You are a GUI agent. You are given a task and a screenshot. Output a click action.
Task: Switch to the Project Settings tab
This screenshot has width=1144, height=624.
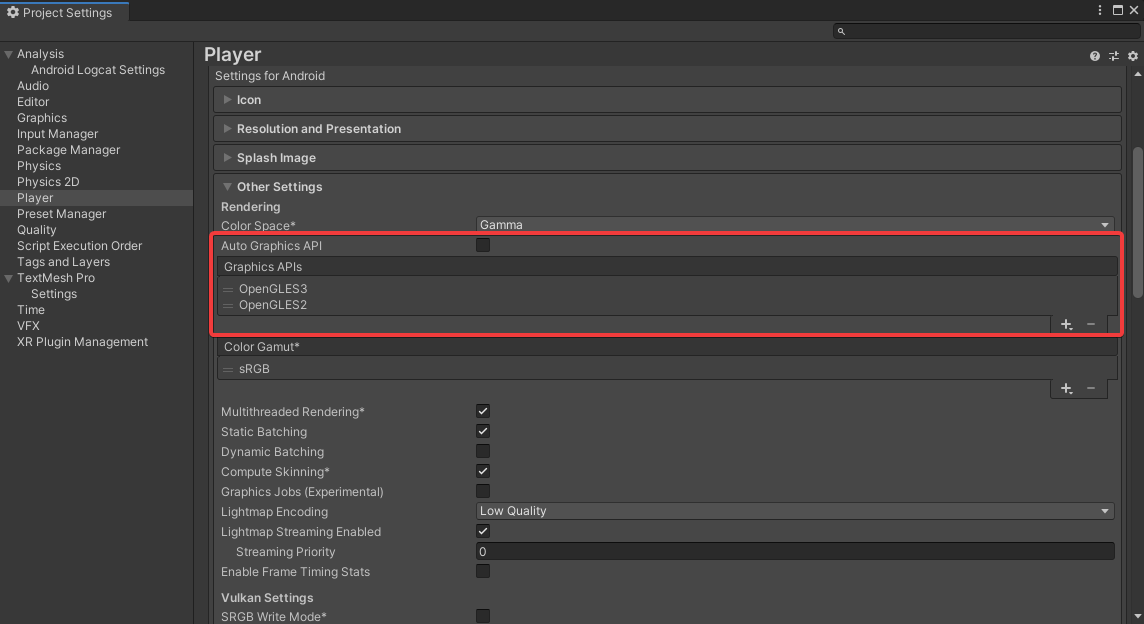click(64, 12)
